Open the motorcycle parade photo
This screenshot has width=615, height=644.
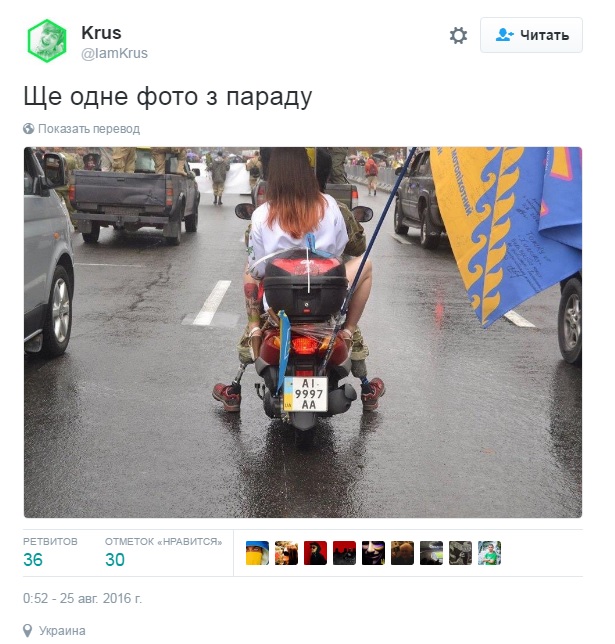pos(303,332)
